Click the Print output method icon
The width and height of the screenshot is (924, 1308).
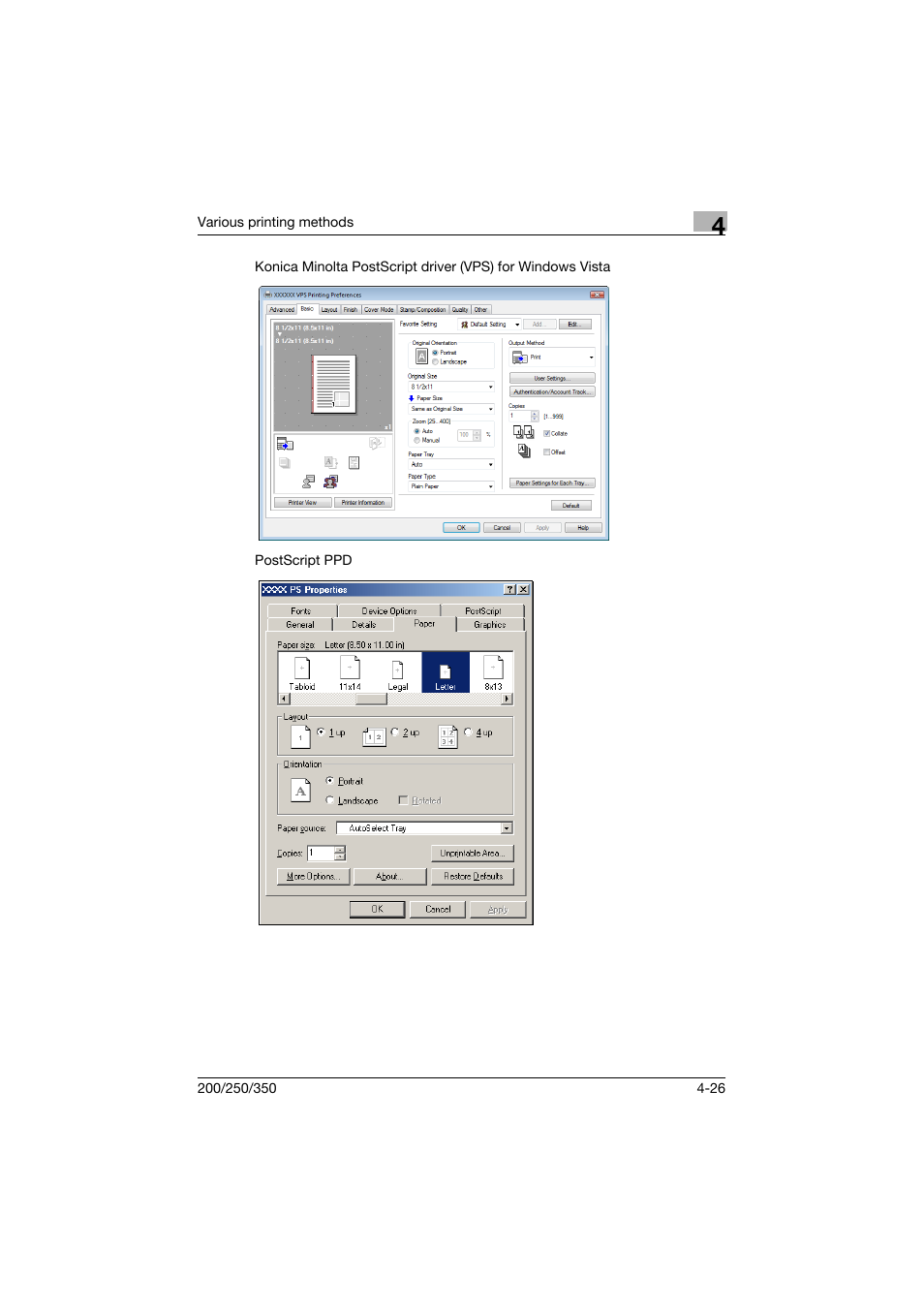[x=519, y=358]
